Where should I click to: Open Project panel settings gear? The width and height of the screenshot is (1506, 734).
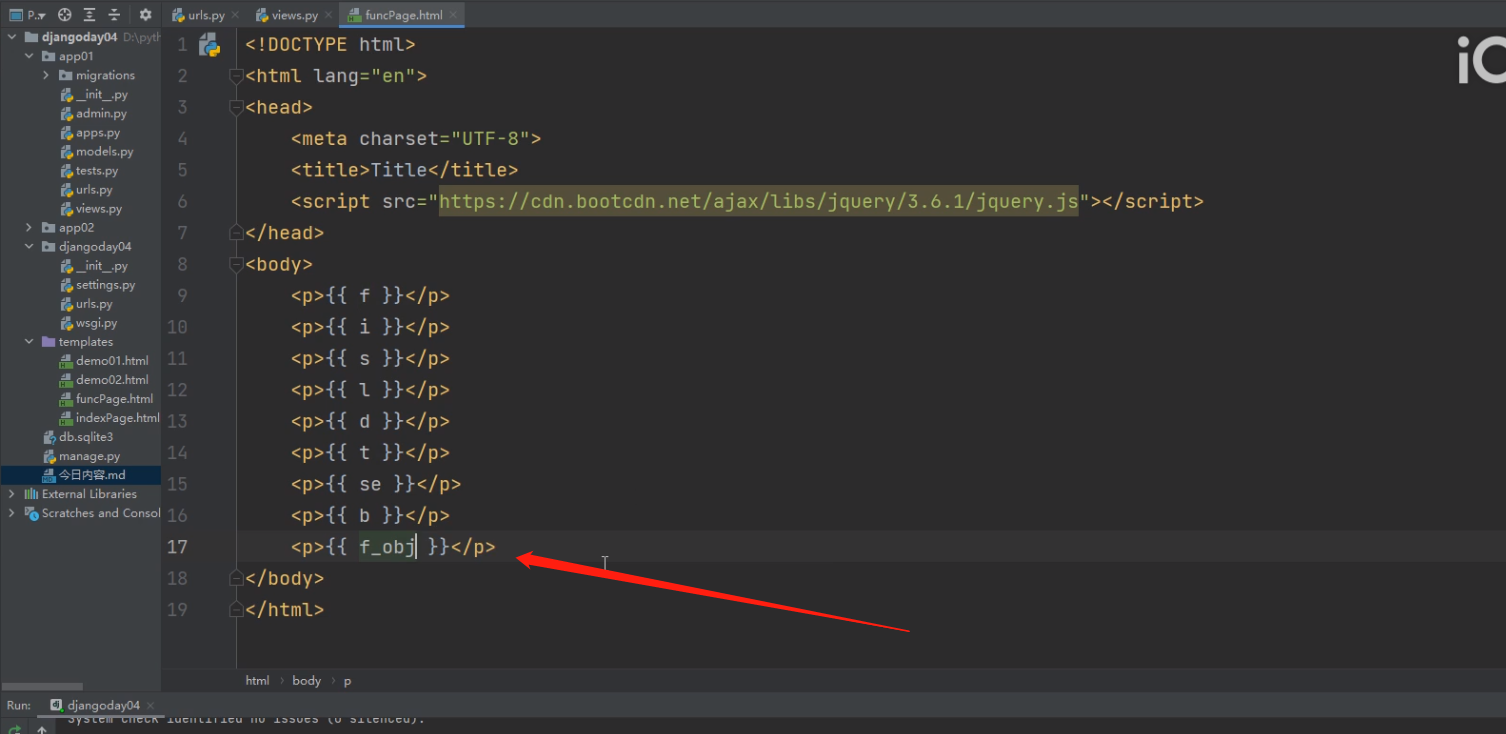[146, 15]
